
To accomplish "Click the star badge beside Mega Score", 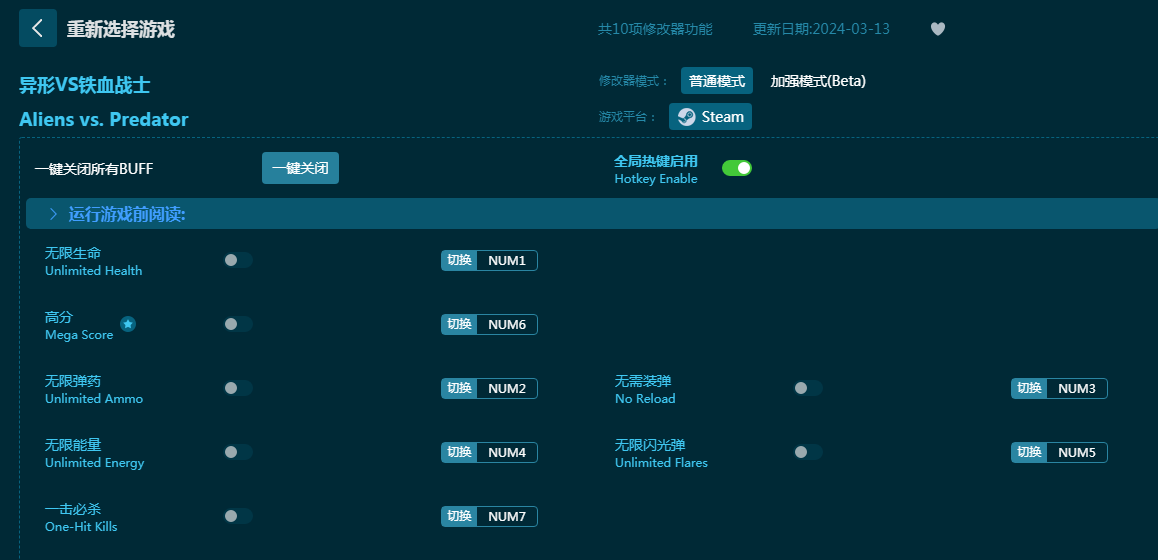I will (x=128, y=324).
